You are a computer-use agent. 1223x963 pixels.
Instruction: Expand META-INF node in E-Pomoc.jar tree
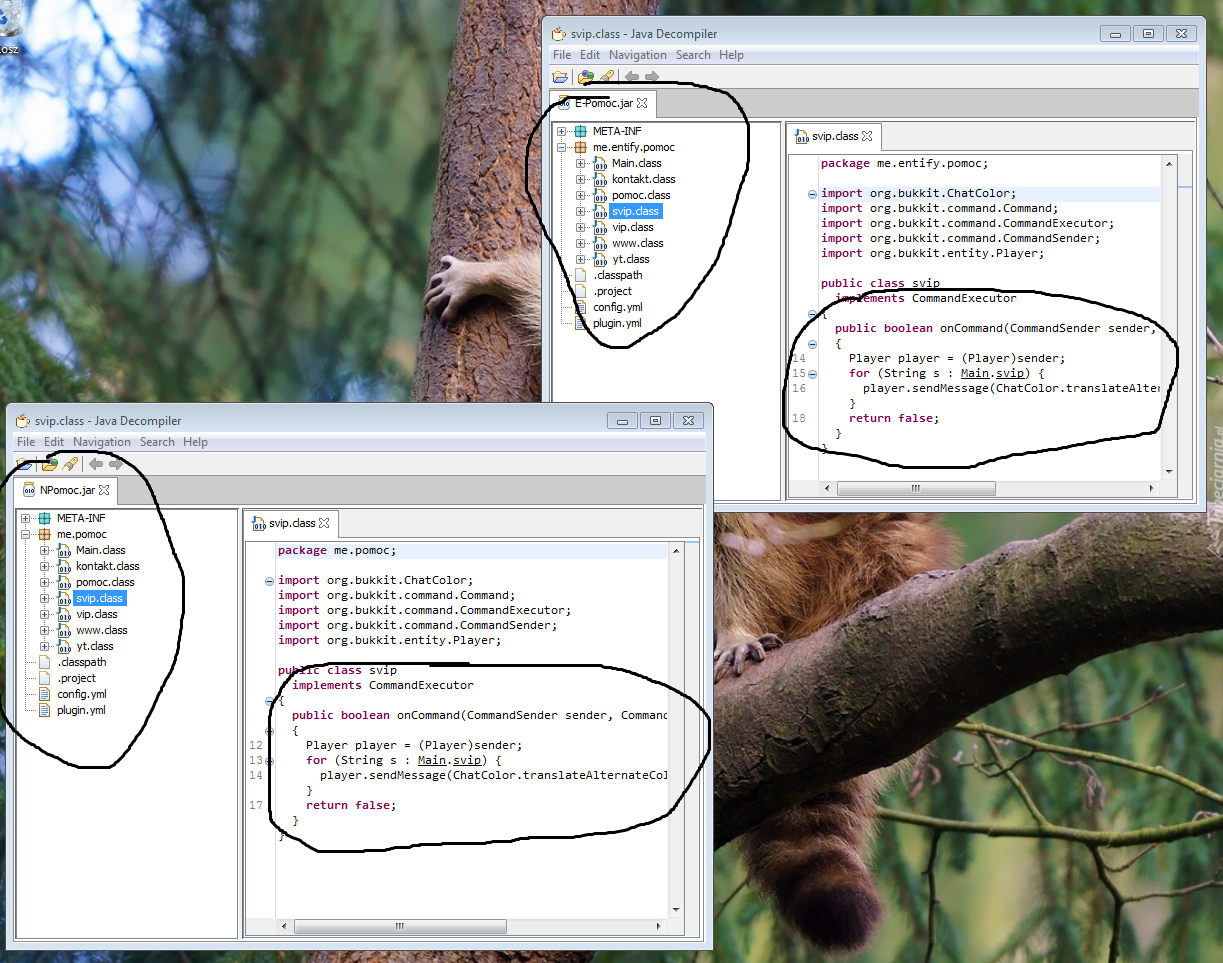coord(562,131)
